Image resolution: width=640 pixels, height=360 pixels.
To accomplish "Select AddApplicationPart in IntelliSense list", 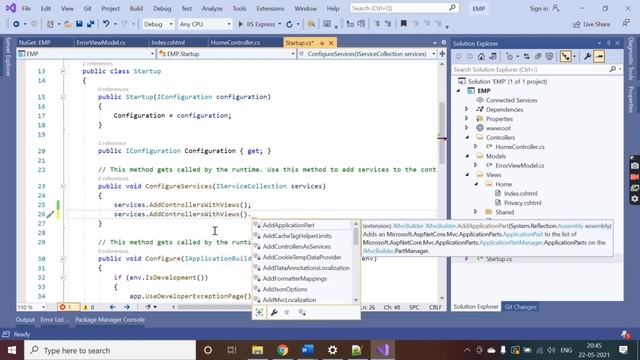I will click(x=302, y=225).
